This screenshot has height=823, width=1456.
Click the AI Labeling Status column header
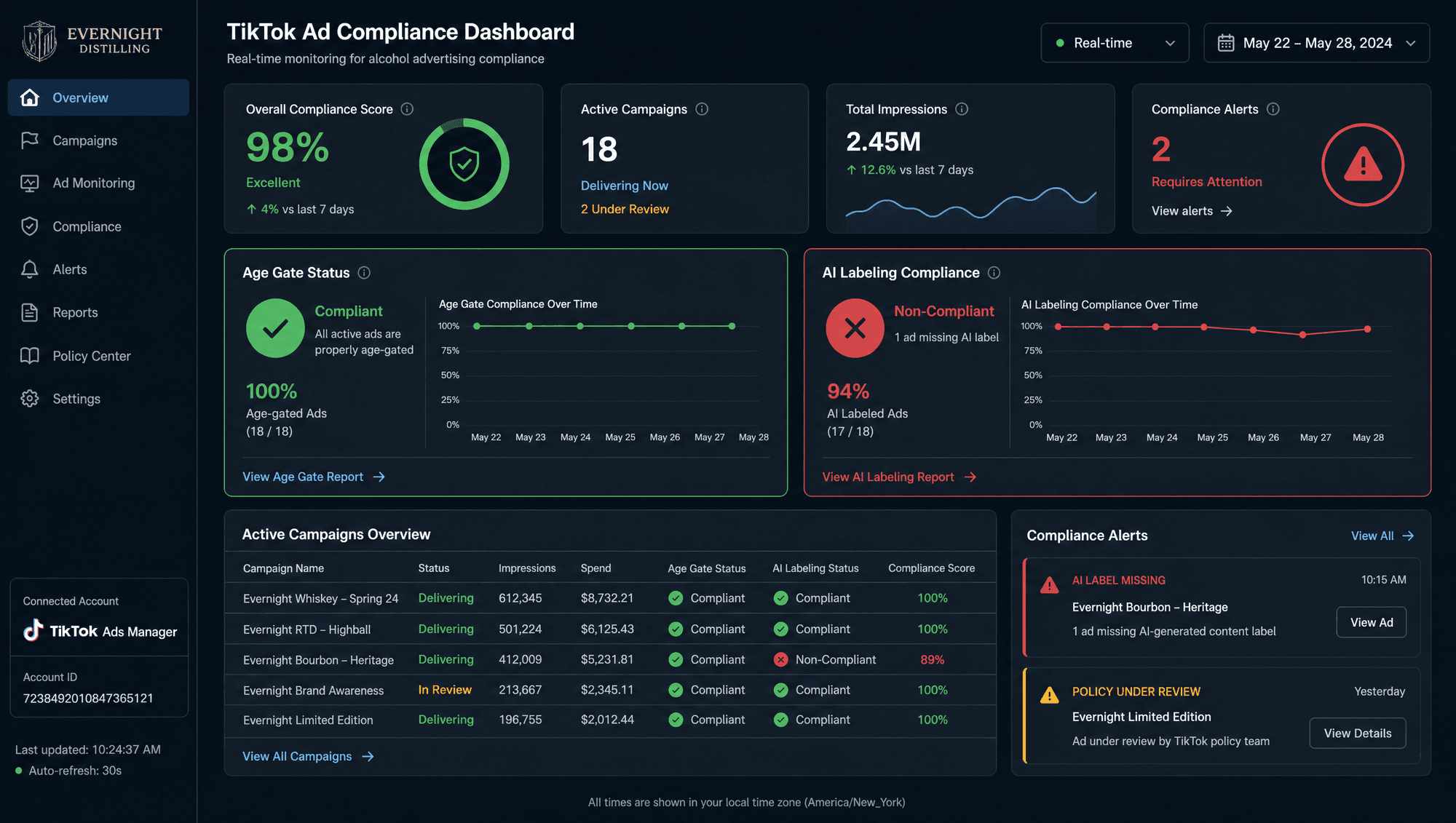[x=815, y=568]
